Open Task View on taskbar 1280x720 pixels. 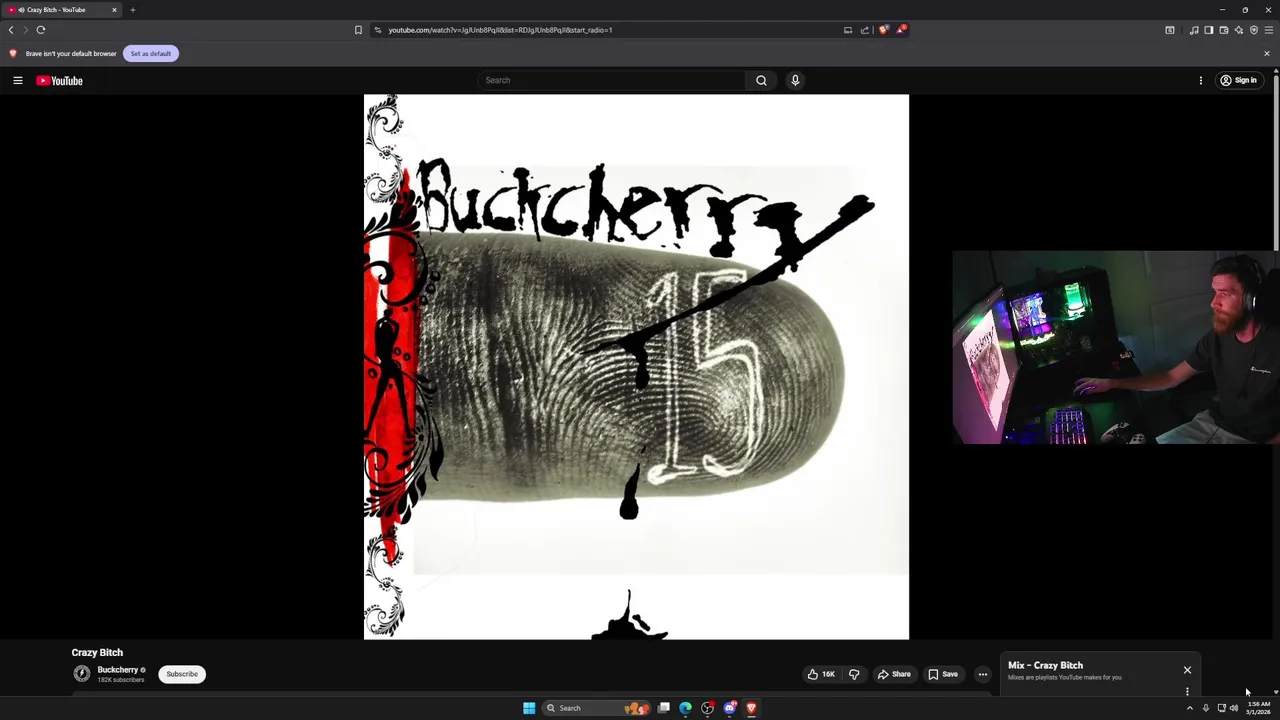pyautogui.click(x=663, y=708)
